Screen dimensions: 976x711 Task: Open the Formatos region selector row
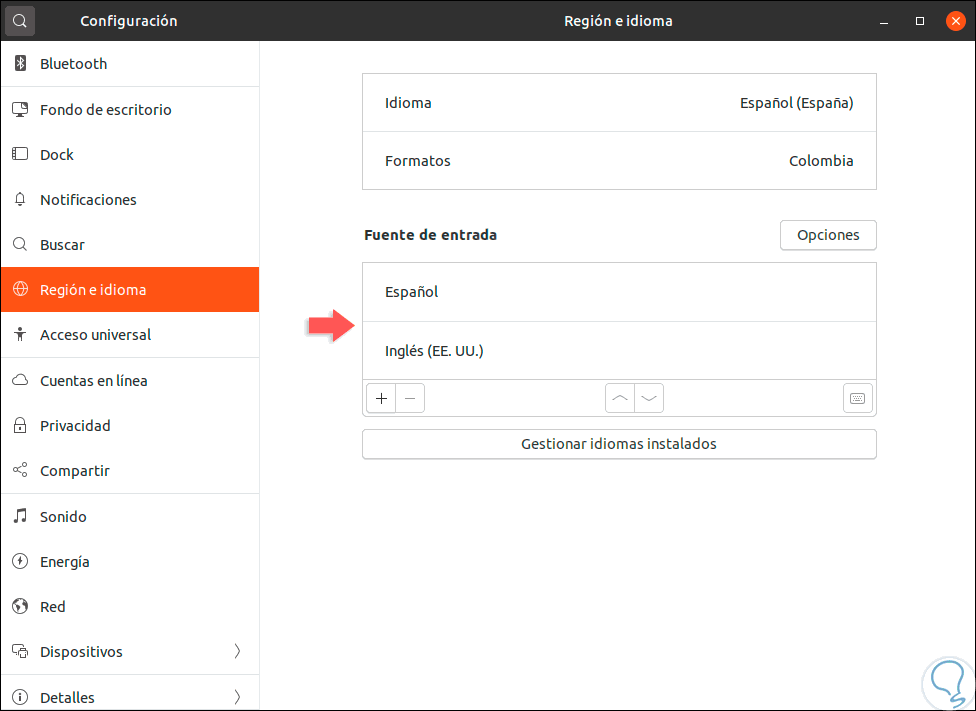click(619, 161)
